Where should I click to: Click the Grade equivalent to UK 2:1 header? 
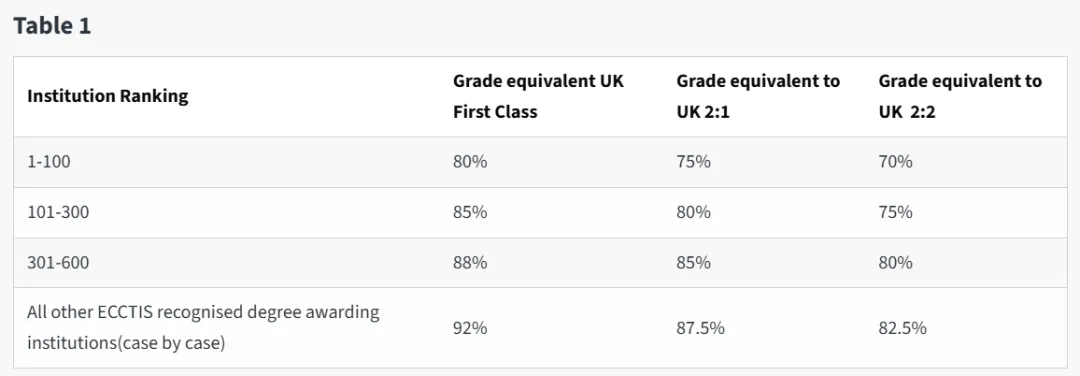click(x=758, y=96)
